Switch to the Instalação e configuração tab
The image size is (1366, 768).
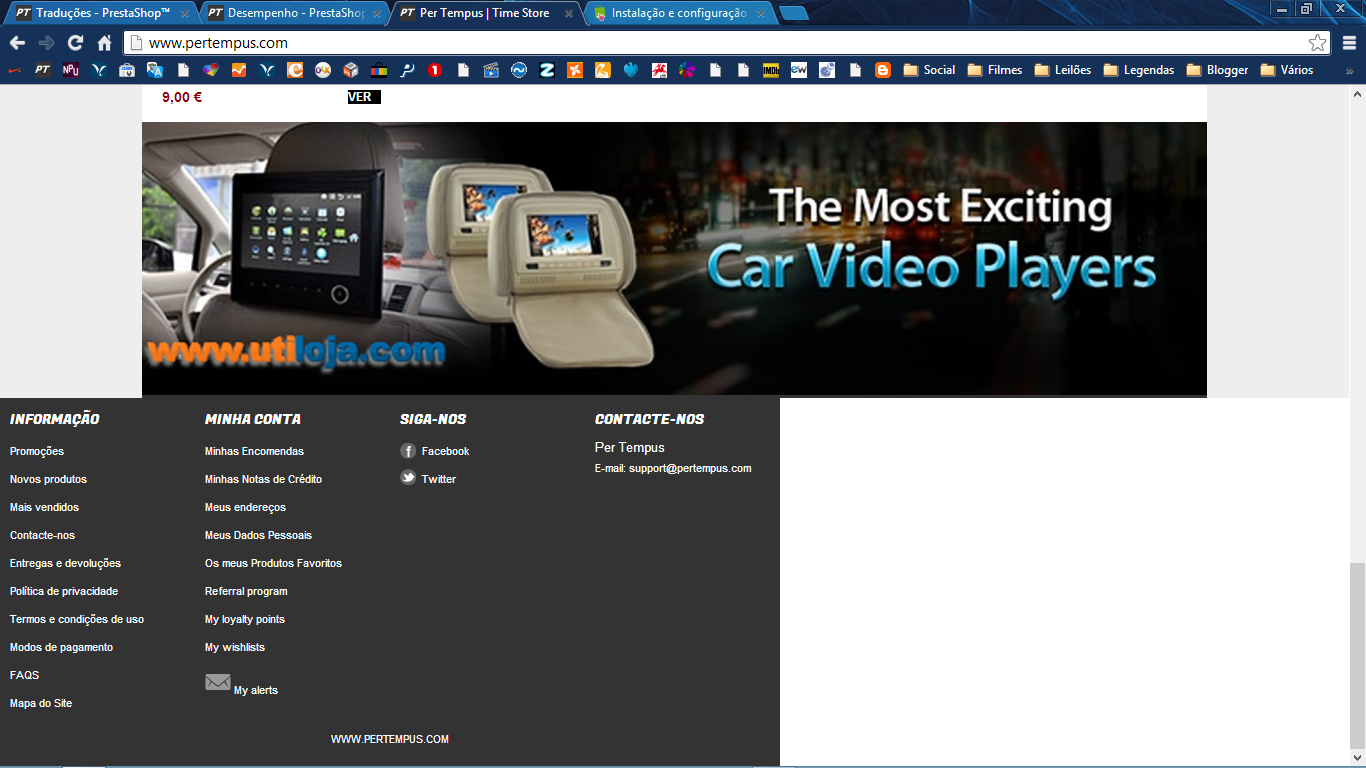pyautogui.click(x=678, y=13)
